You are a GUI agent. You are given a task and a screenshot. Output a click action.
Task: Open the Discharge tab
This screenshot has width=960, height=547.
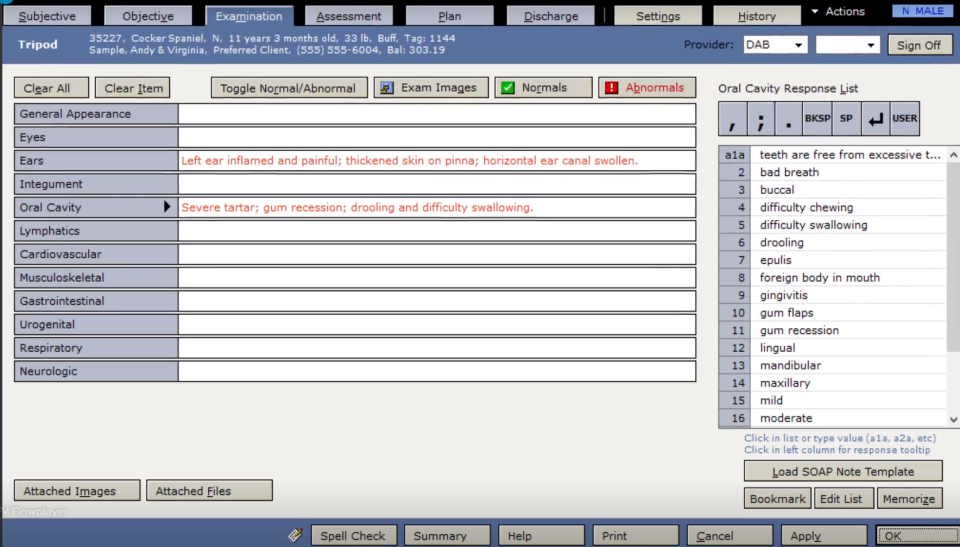click(x=551, y=16)
